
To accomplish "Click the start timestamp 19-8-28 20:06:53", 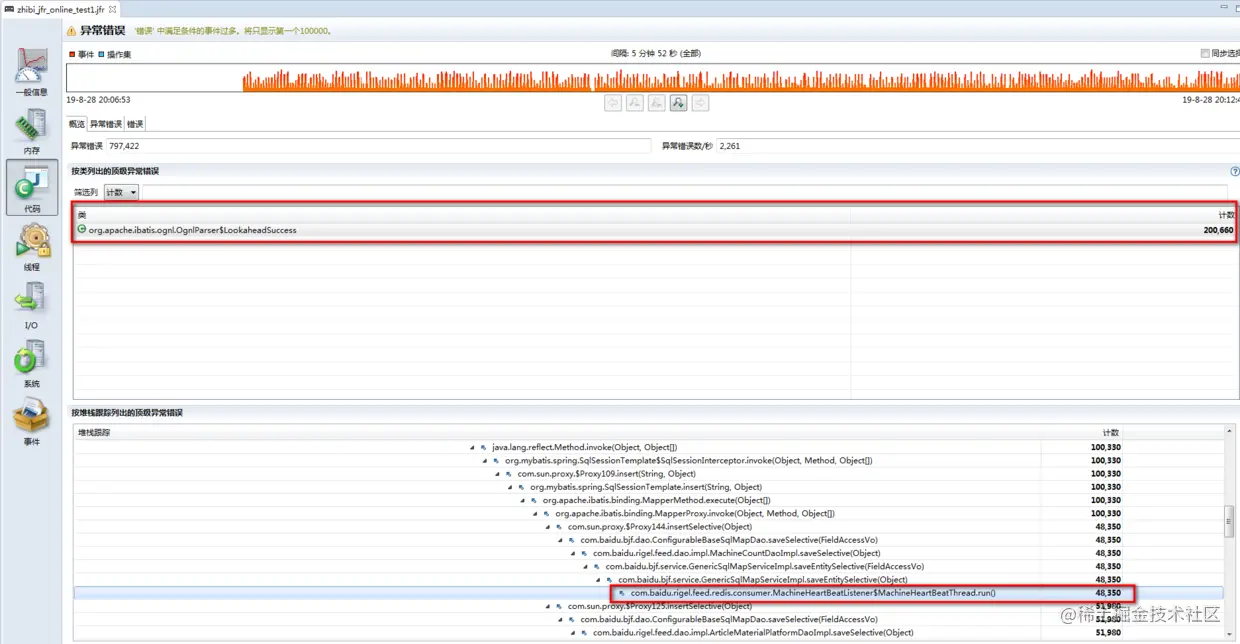I will click(98, 100).
